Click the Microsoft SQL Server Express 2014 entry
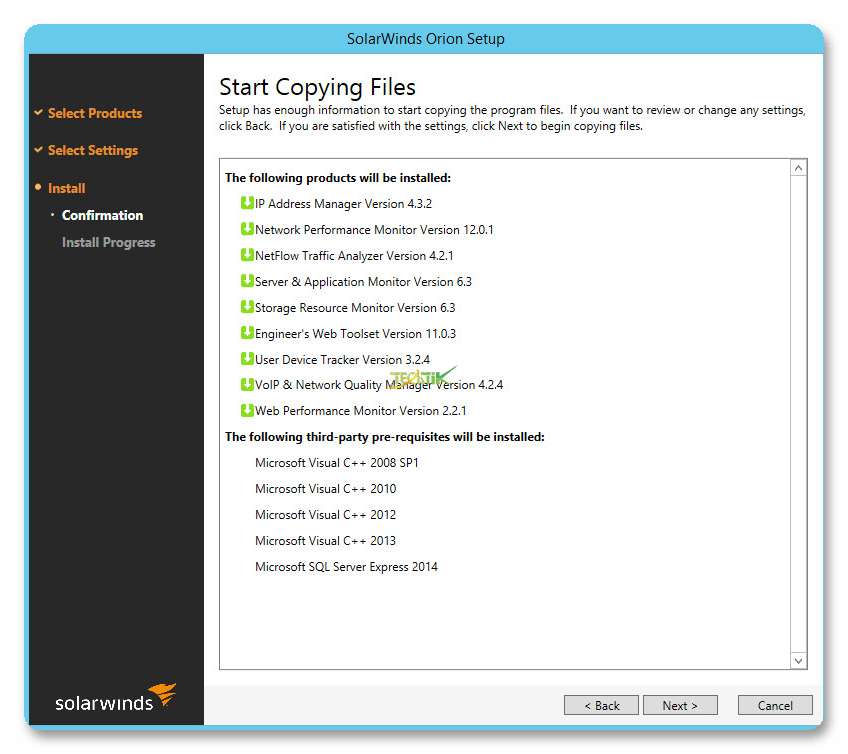848x754 pixels. tap(346, 567)
